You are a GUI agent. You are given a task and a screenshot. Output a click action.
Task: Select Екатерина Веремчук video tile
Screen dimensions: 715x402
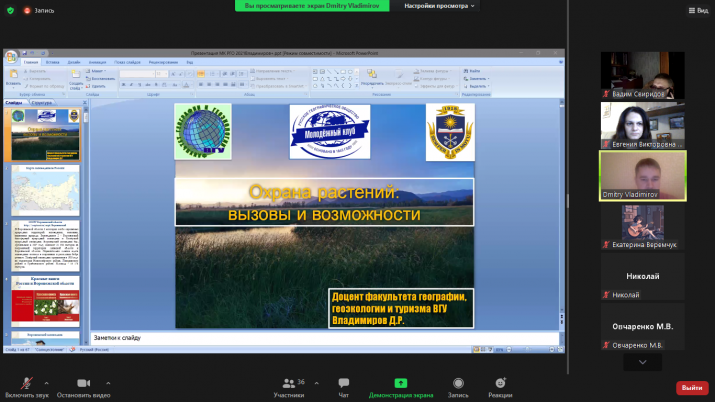(x=642, y=226)
